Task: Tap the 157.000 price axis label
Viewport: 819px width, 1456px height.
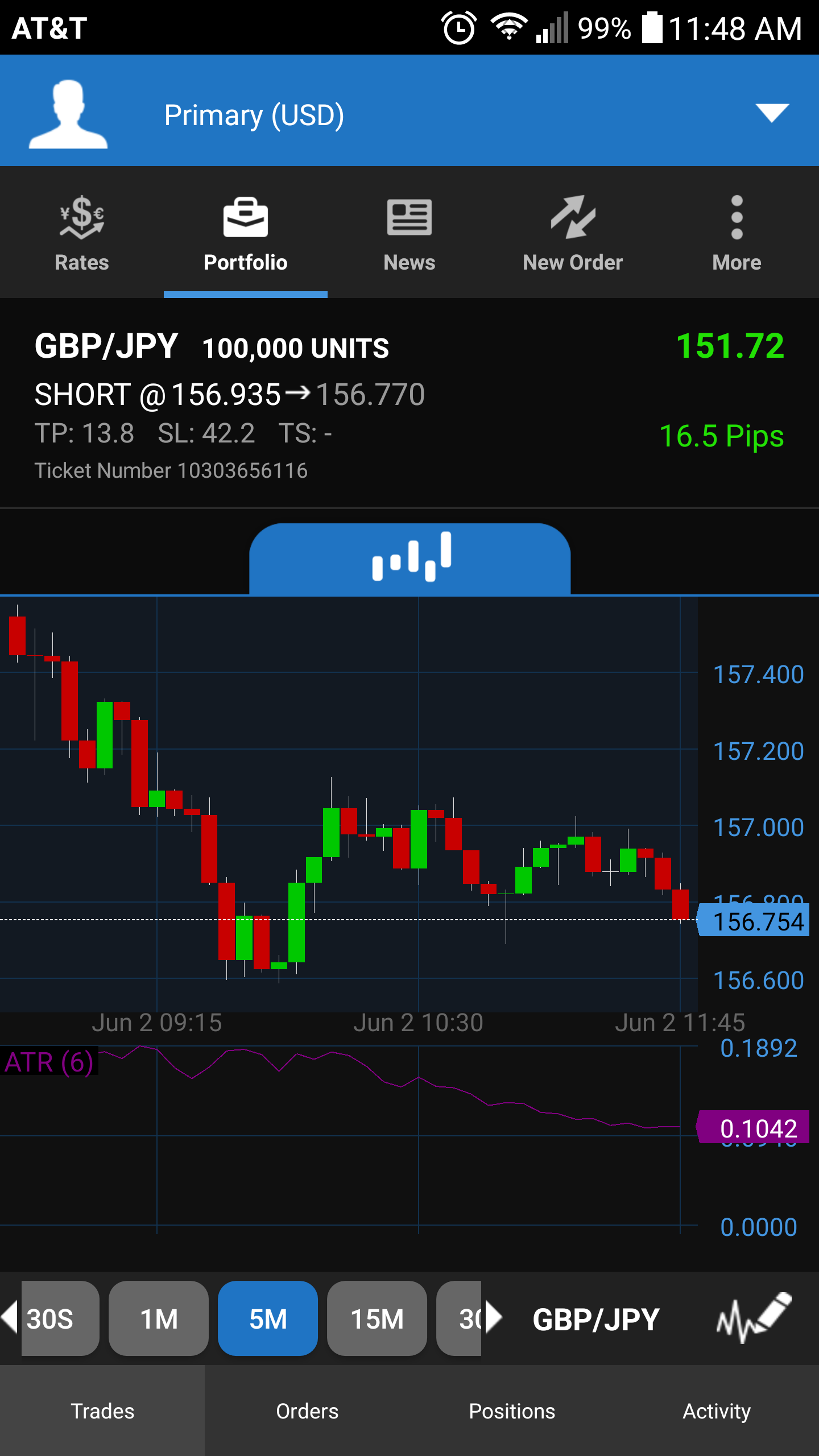Action: (758, 828)
